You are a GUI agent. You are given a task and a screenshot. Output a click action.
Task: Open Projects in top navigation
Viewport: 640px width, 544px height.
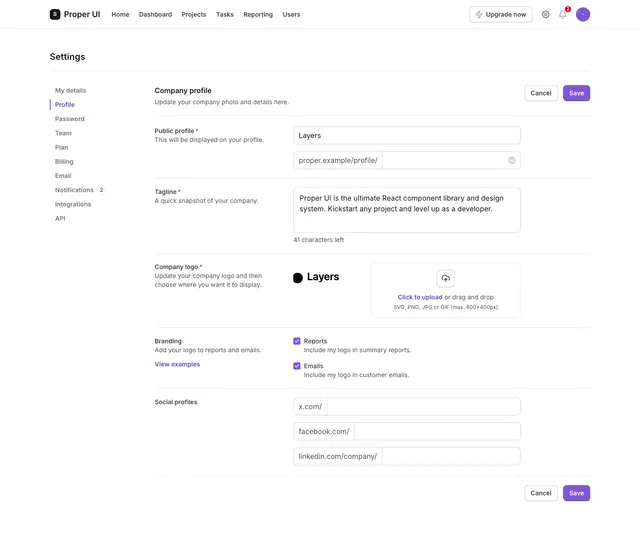193,15
